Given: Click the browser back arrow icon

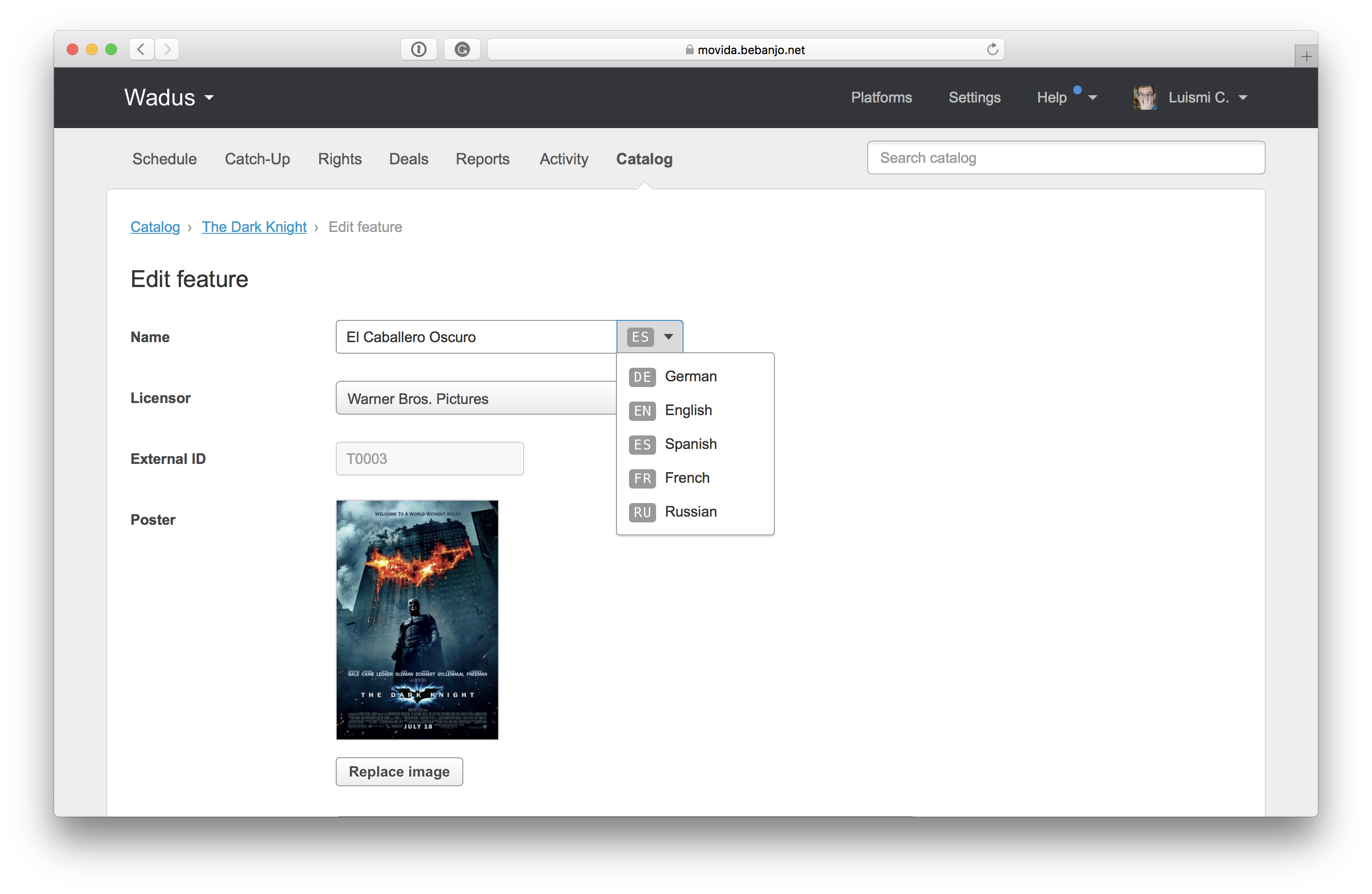Looking at the screenshot, I should coord(141,49).
